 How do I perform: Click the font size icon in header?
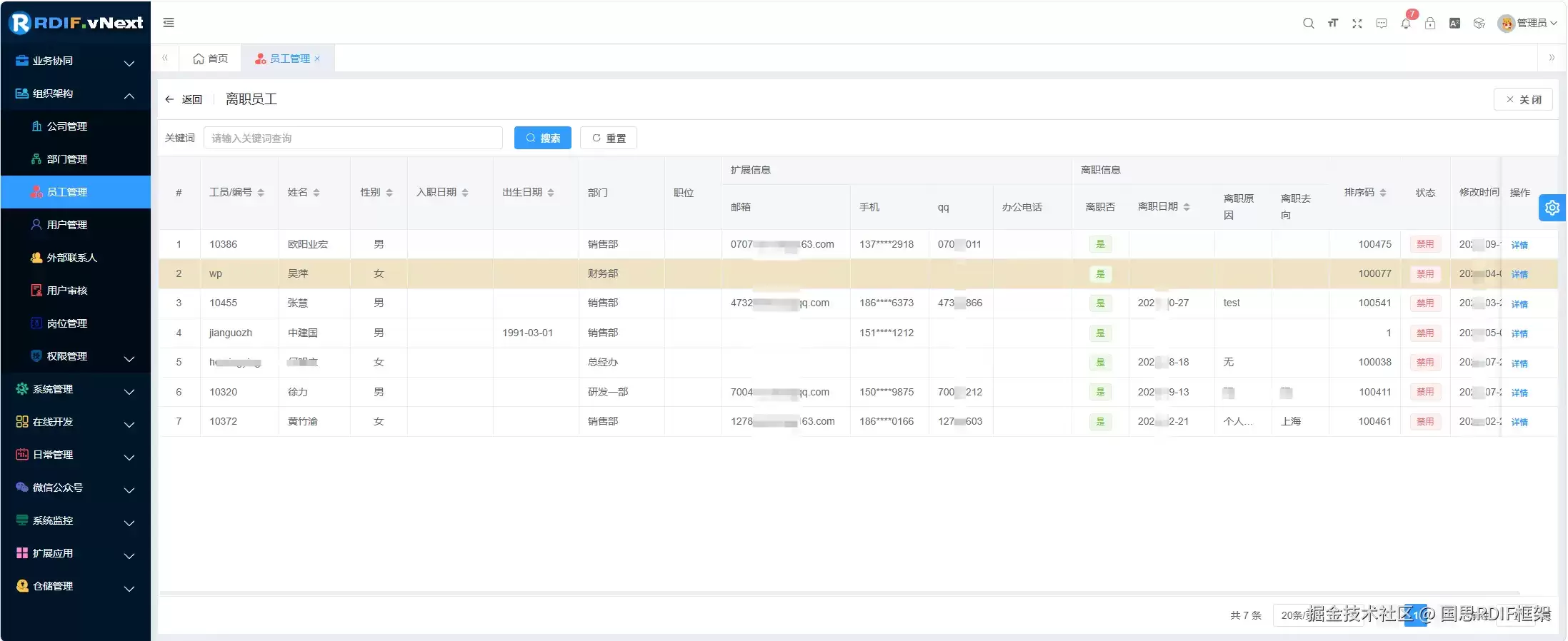tap(1333, 23)
